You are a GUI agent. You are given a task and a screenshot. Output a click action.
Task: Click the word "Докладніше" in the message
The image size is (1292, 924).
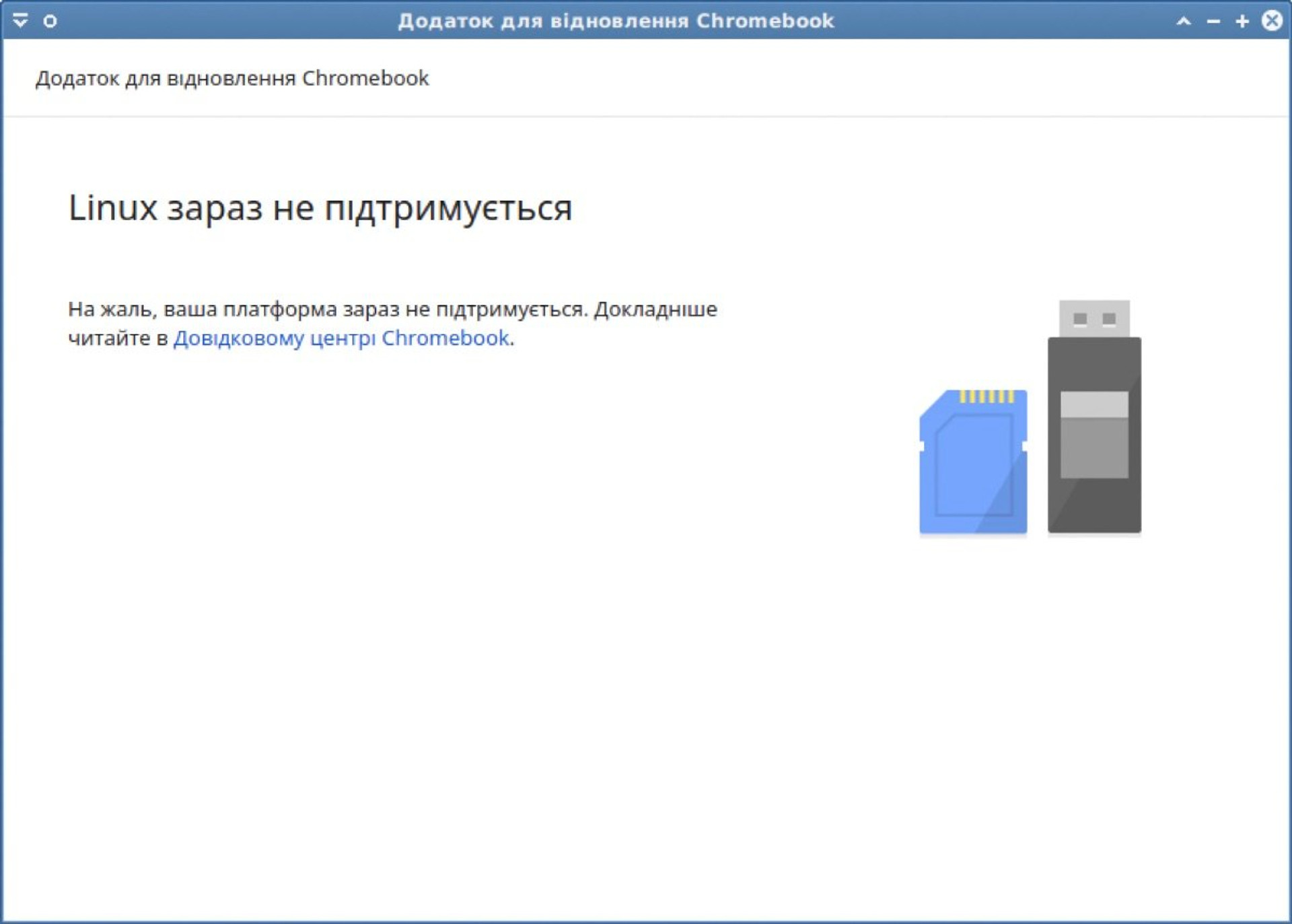point(655,310)
